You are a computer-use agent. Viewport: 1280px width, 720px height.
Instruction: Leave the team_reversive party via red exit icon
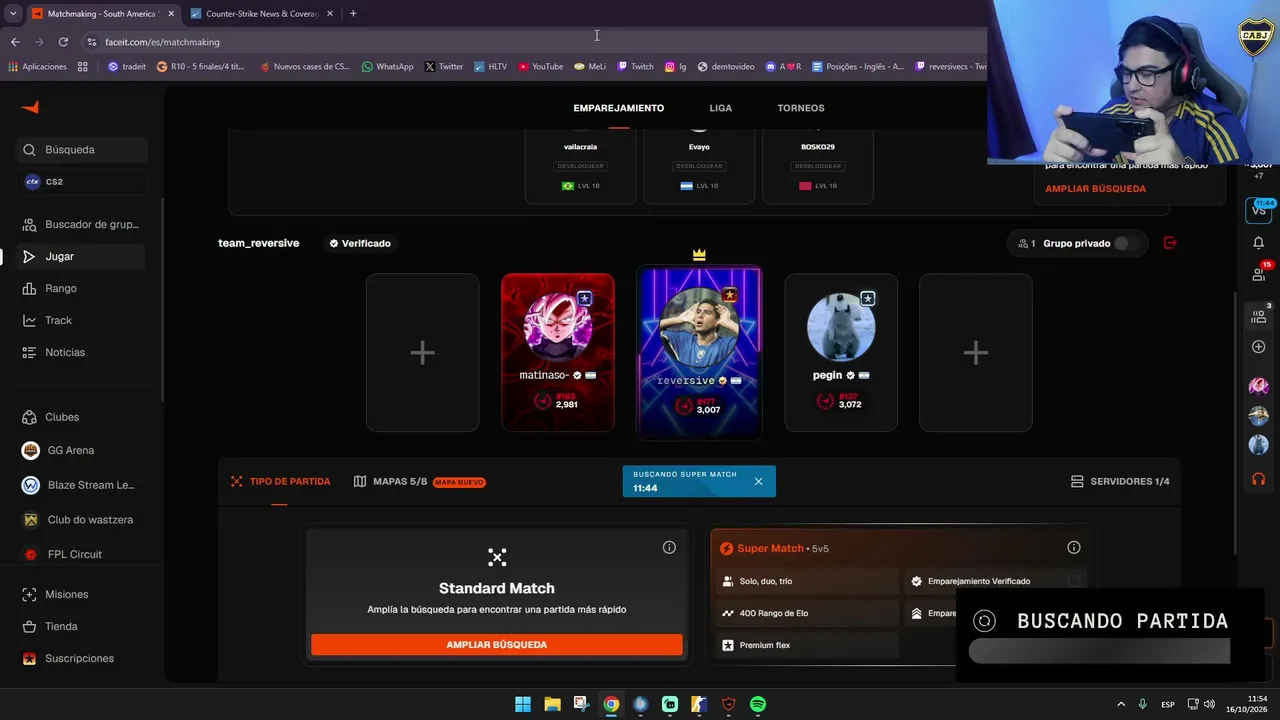point(1170,243)
